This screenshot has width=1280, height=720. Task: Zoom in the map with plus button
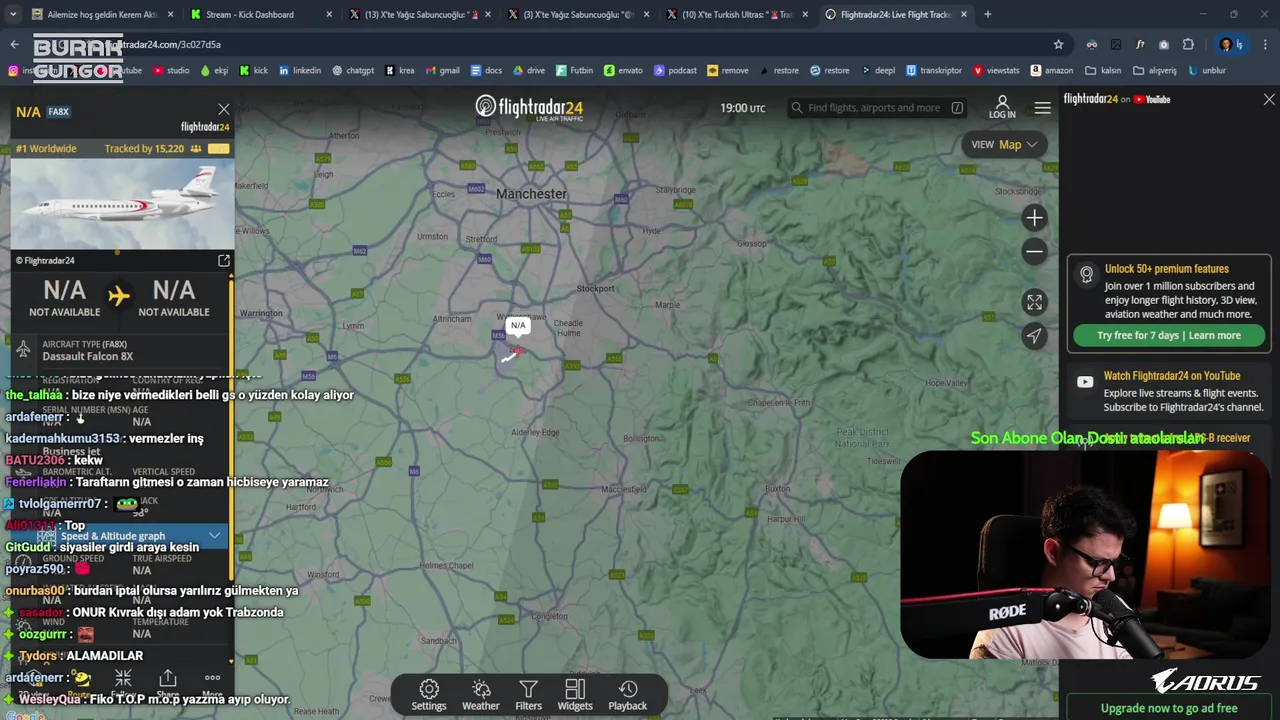pyautogui.click(x=1034, y=218)
